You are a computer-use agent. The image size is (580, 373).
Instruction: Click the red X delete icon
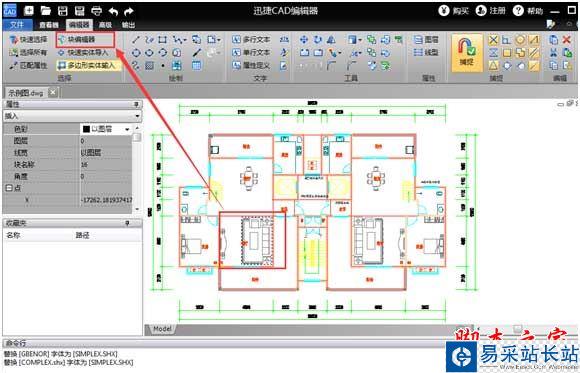point(566,40)
